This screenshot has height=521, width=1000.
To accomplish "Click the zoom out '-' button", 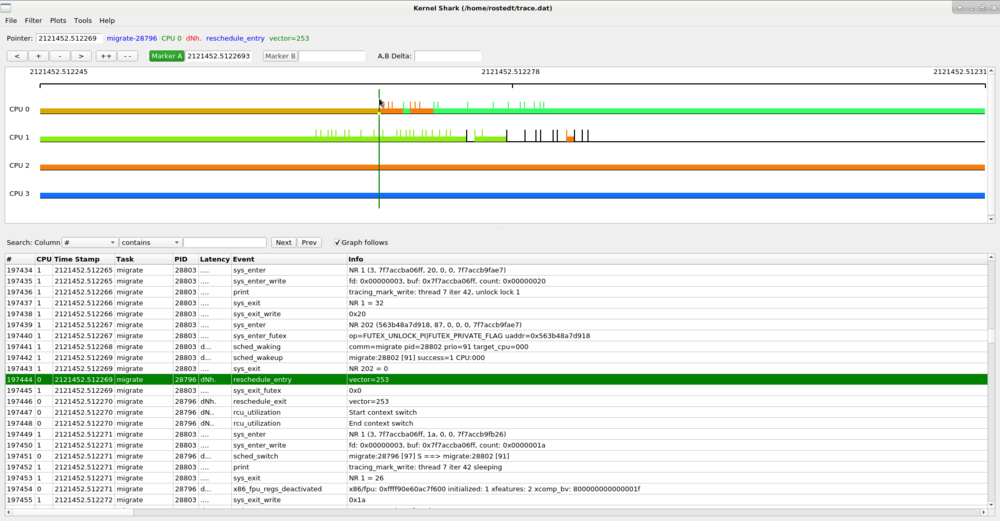I will click(x=60, y=56).
